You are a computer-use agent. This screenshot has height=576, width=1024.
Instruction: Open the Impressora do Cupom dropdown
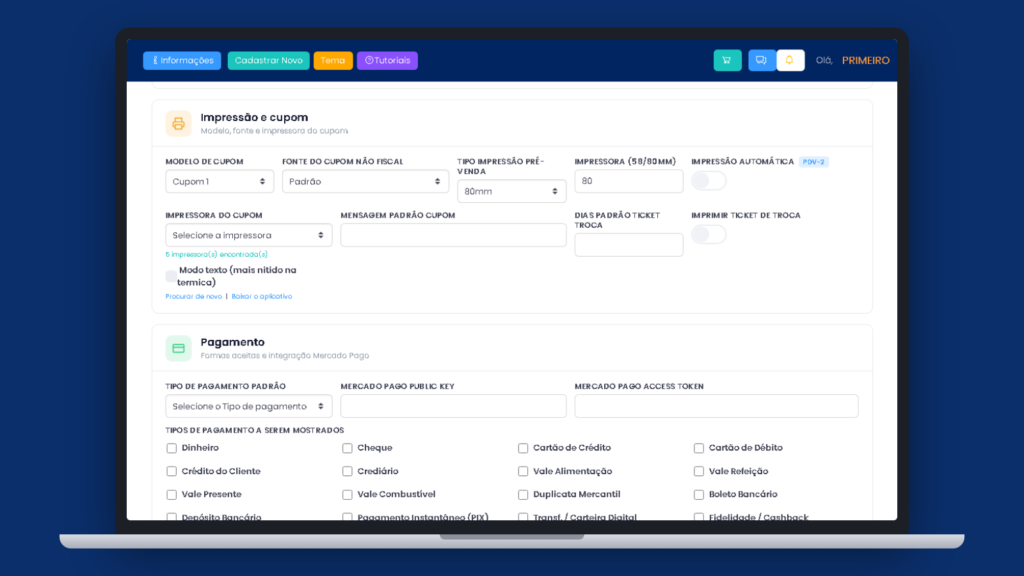(249, 235)
